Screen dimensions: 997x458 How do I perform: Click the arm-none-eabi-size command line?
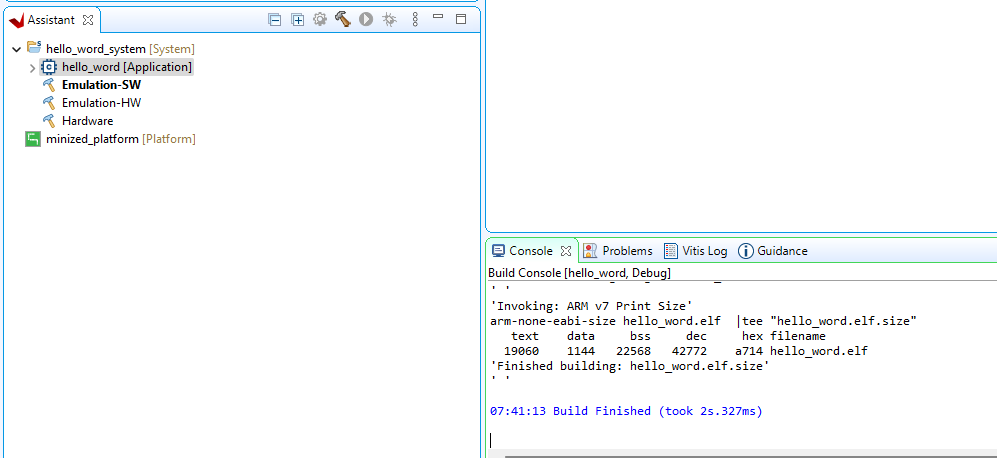[x=703, y=321]
